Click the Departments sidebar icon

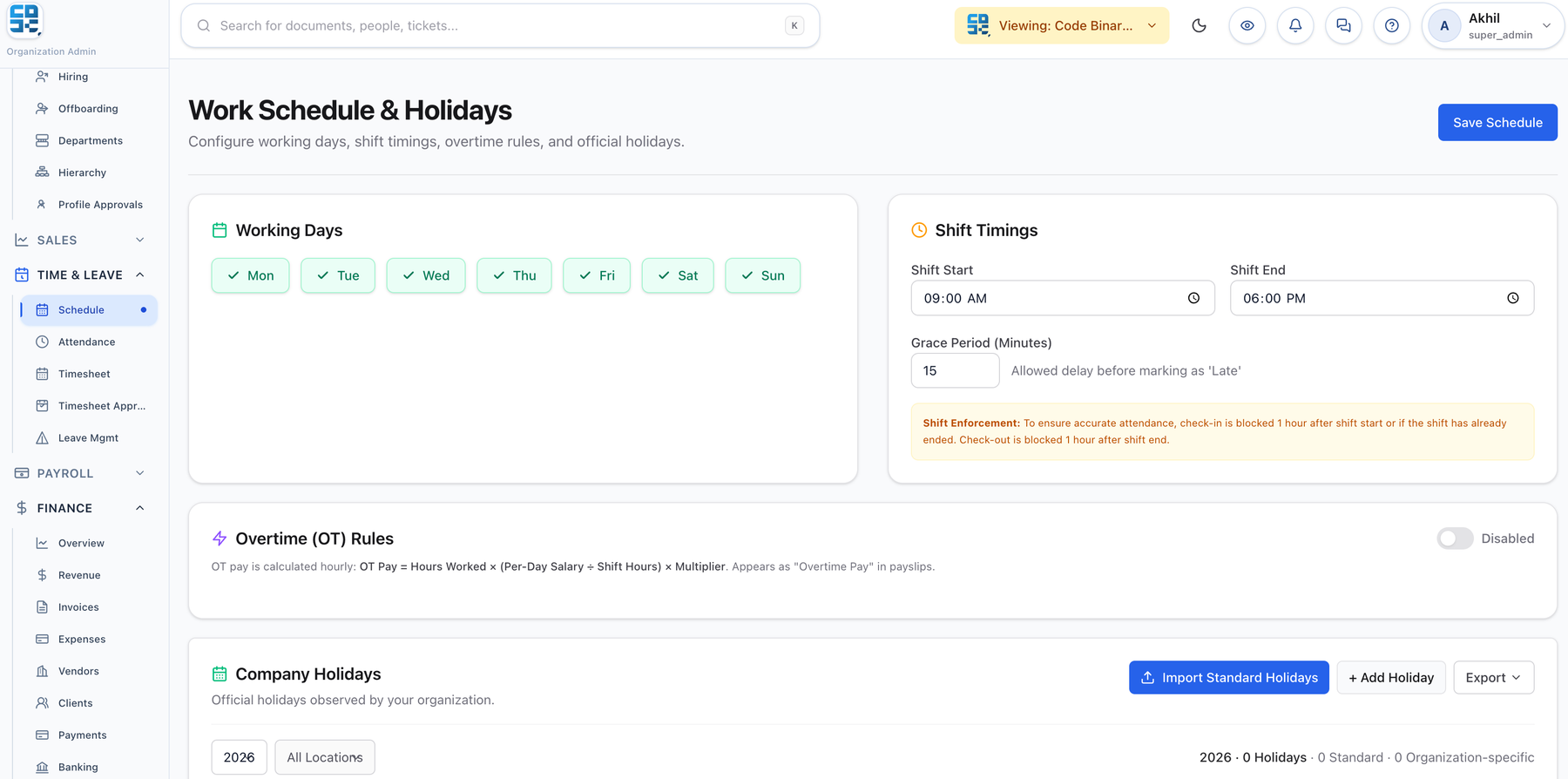click(x=42, y=140)
